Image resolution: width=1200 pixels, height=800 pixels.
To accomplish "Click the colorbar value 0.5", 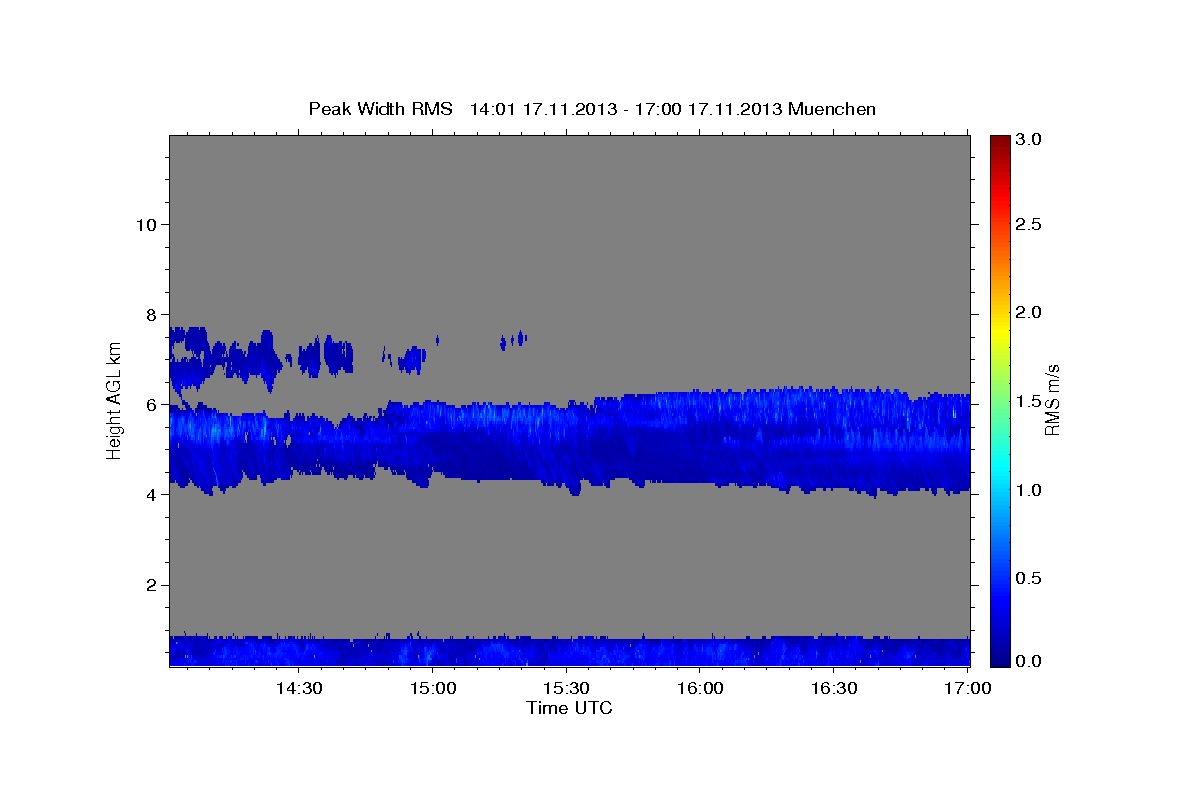I will coord(1030,578).
